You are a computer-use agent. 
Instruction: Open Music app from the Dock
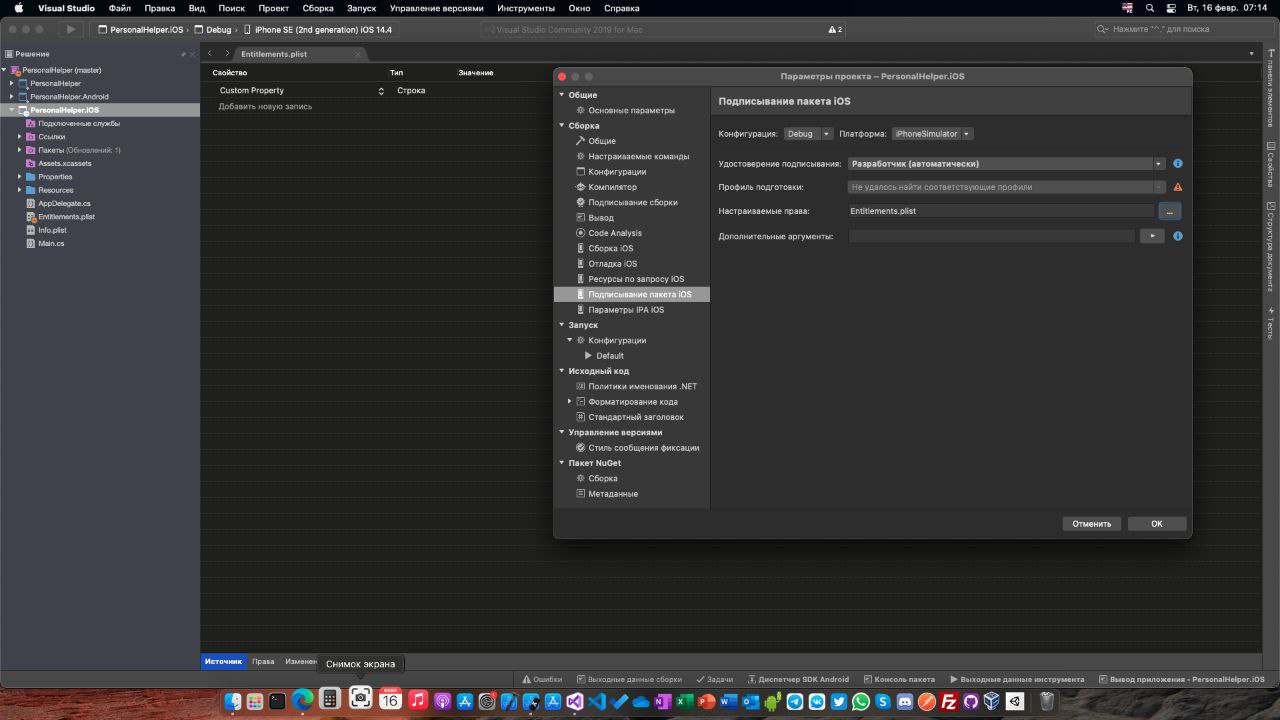418,701
